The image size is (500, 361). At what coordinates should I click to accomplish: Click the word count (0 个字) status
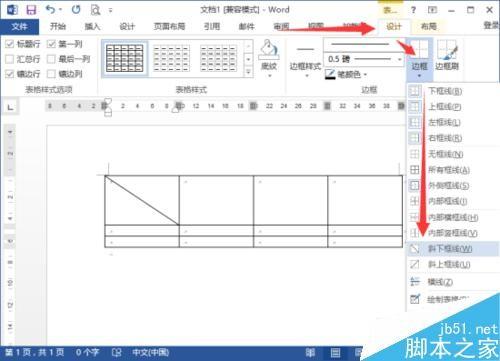[87, 352]
